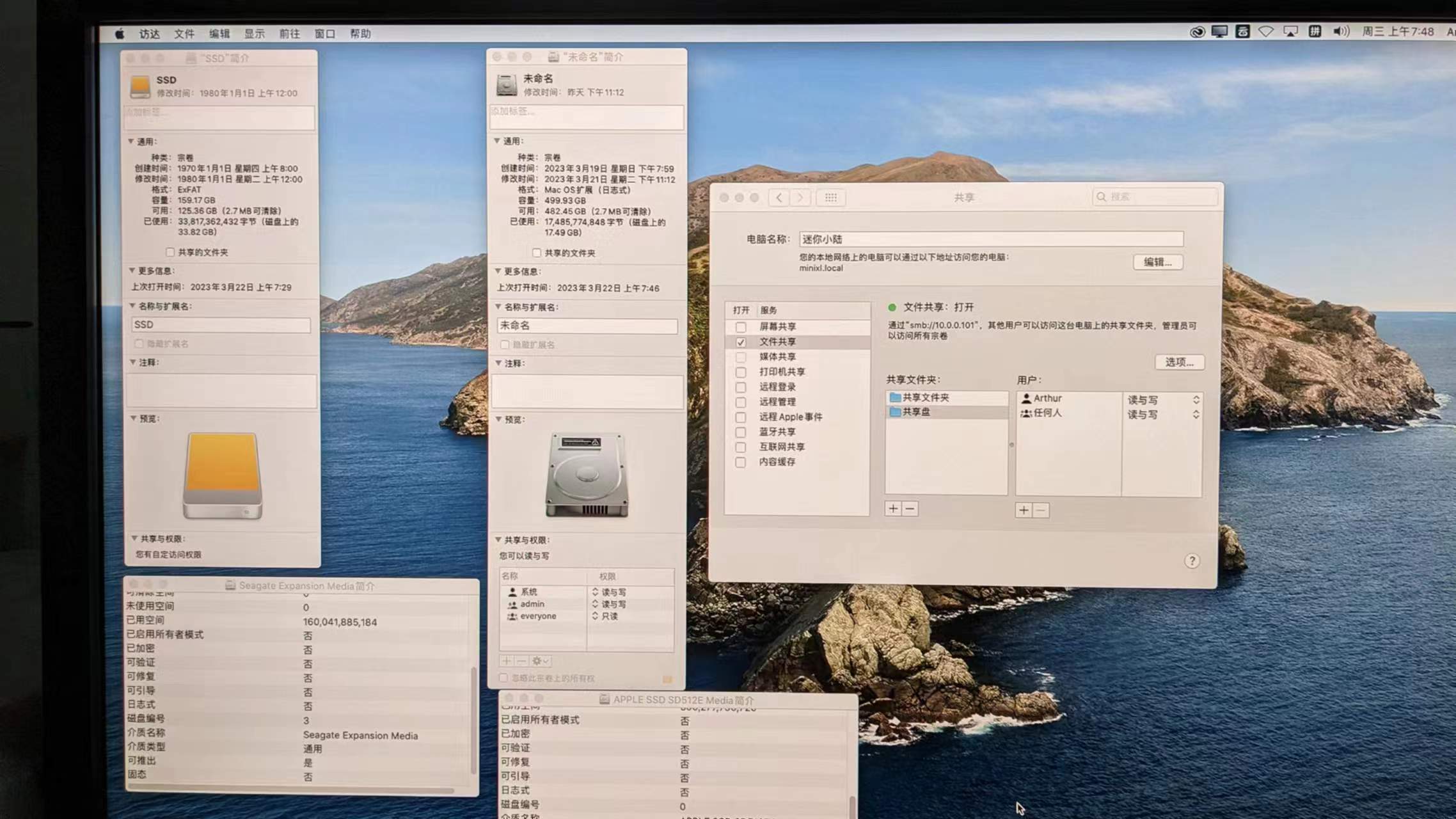Click the Wi-Fi icon in menu bar
The height and width of the screenshot is (819, 1456).
point(1265,32)
